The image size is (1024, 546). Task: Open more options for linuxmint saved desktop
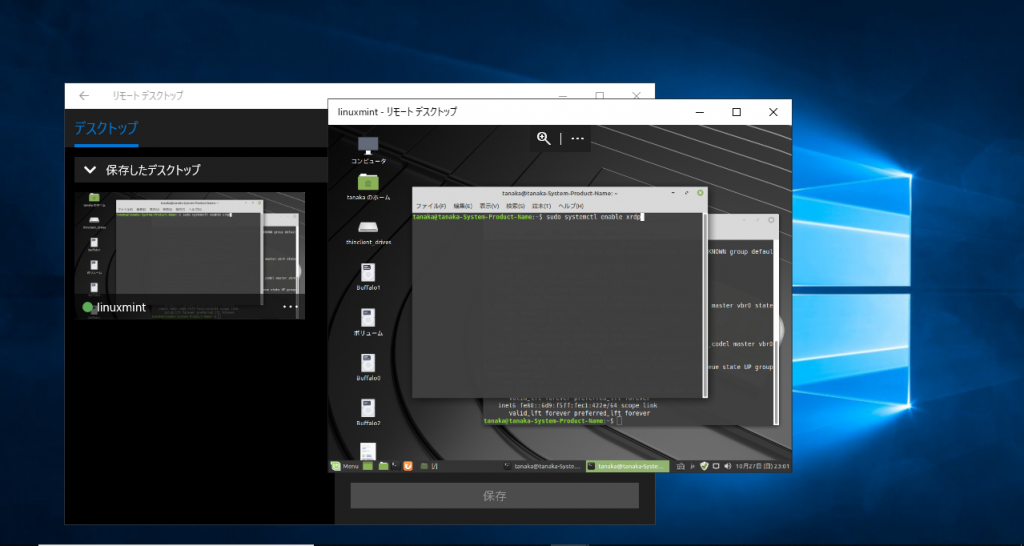290,307
